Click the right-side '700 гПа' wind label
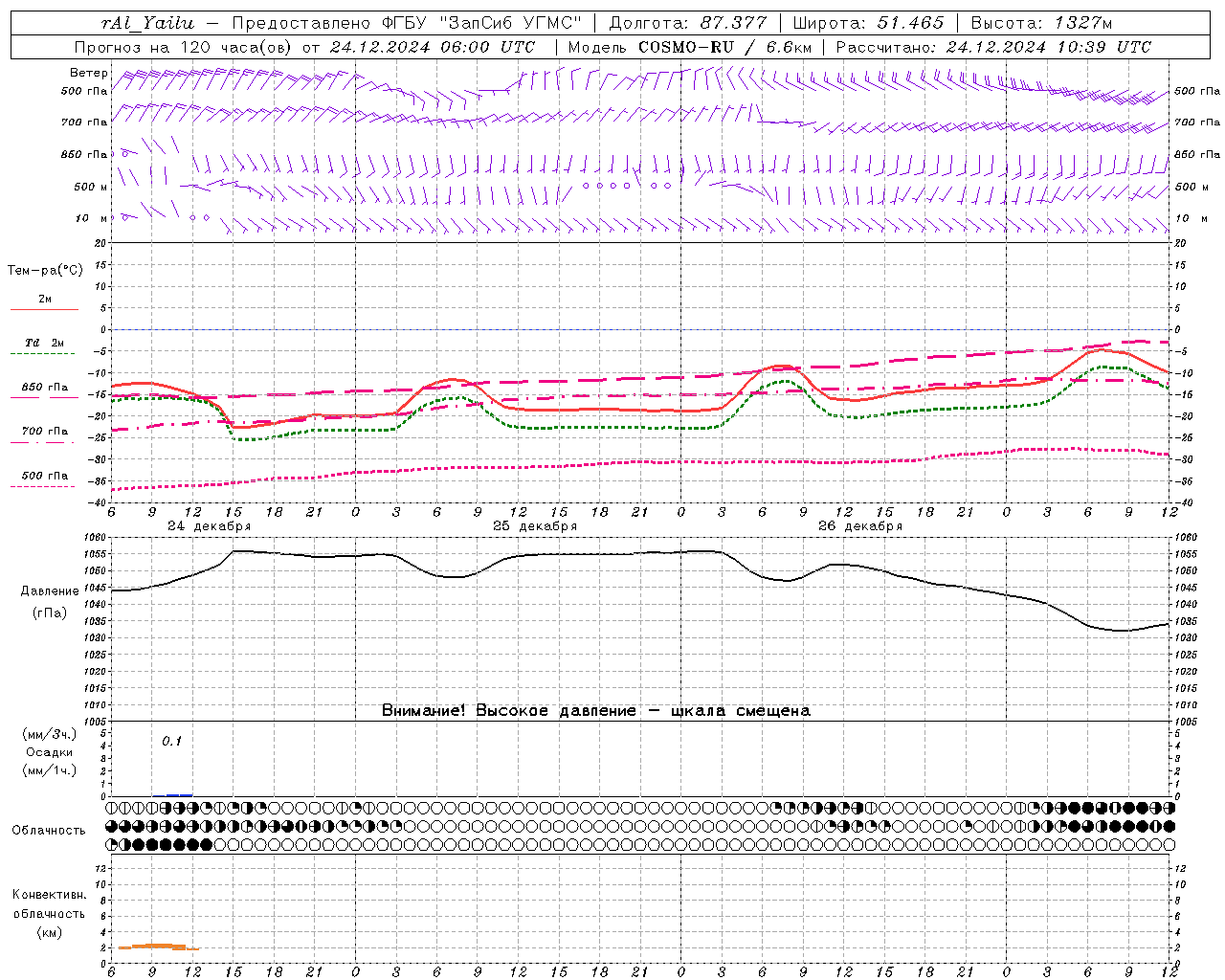The image size is (1225, 980). 1197,122
